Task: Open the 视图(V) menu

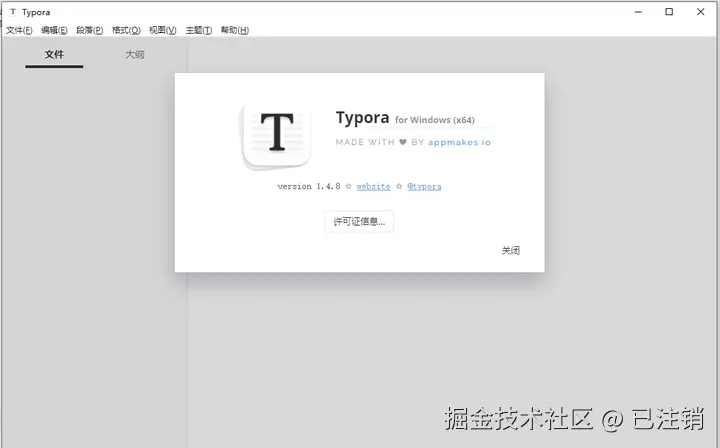Action: tap(163, 30)
